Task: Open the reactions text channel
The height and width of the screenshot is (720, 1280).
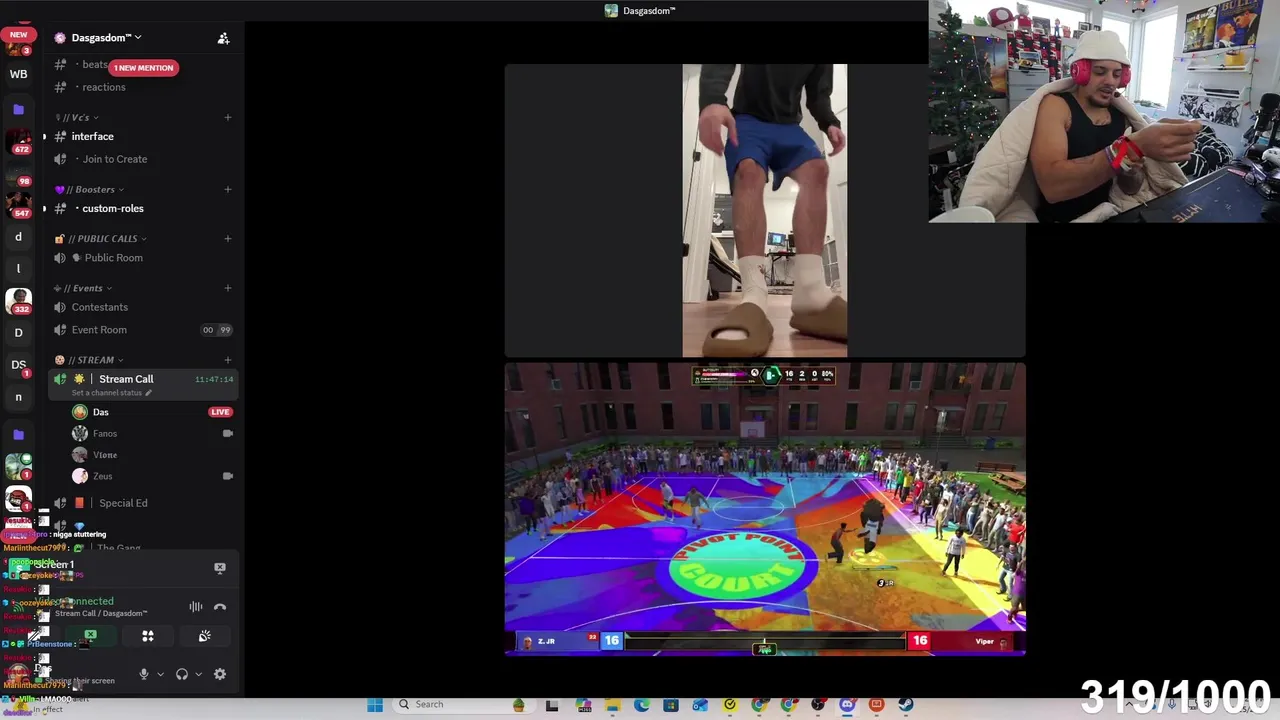Action: click(104, 87)
